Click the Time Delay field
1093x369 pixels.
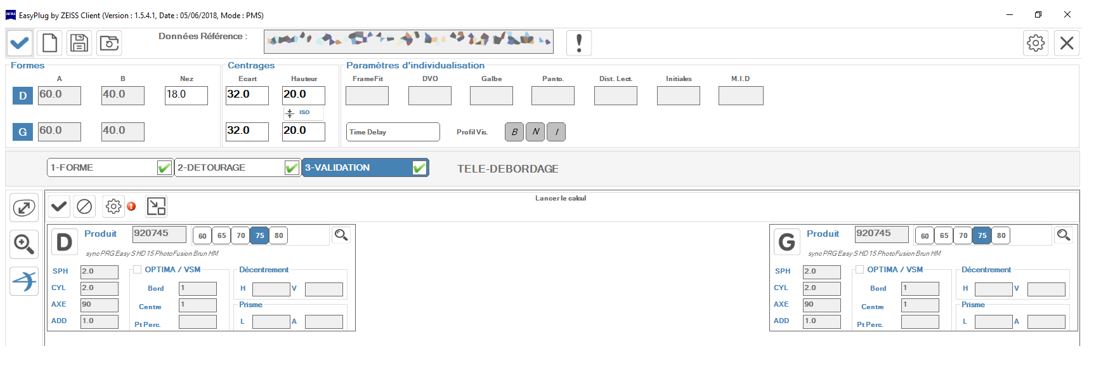coord(392,132)
